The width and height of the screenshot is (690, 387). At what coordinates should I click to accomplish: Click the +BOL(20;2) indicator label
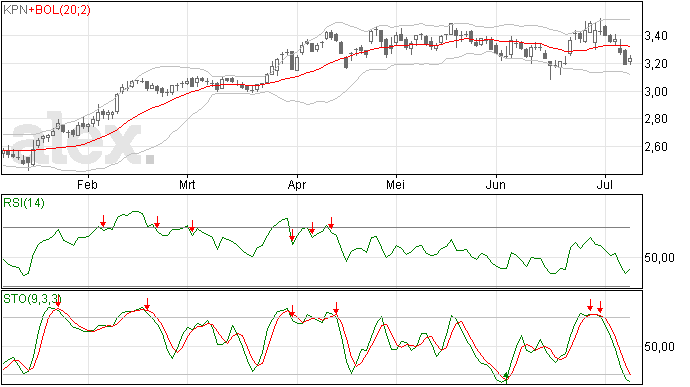(60, 10)
